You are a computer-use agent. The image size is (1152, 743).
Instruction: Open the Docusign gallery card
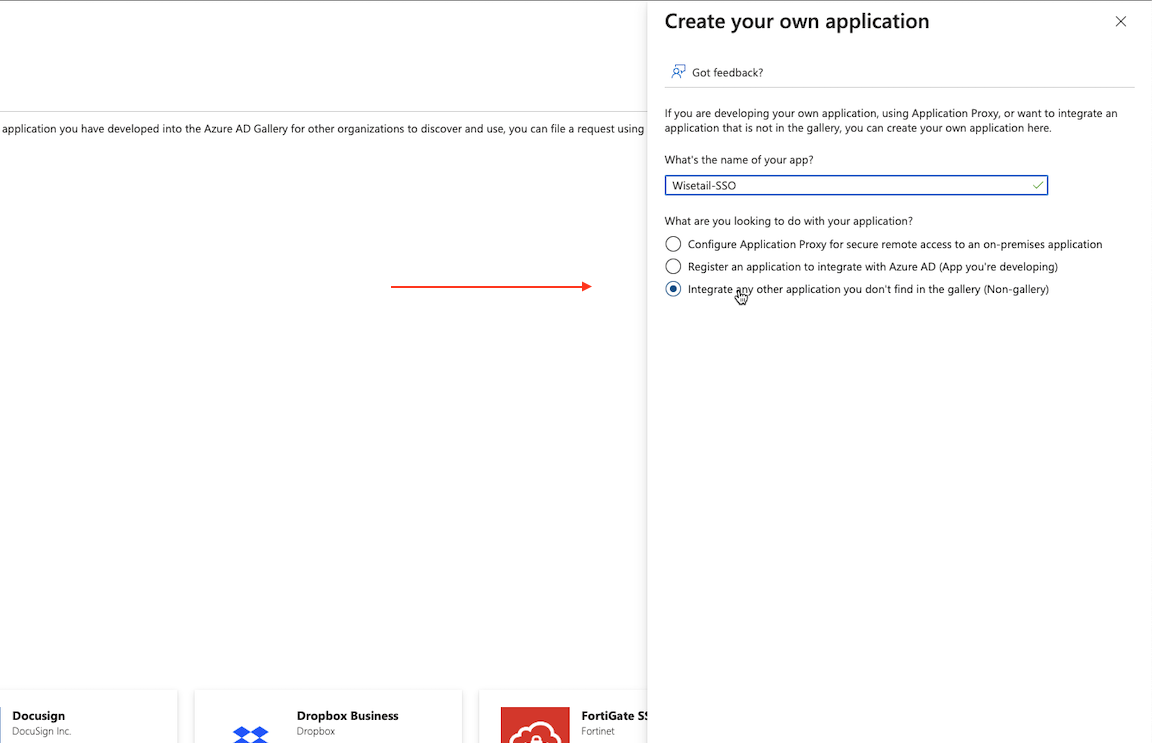click(x=88, y=717)
